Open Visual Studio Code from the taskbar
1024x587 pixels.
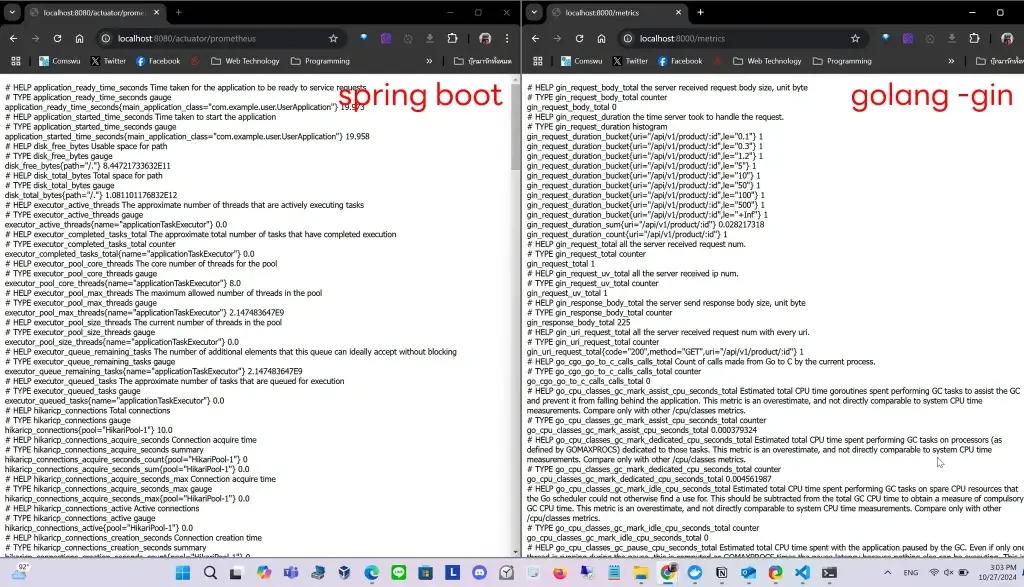802,573
